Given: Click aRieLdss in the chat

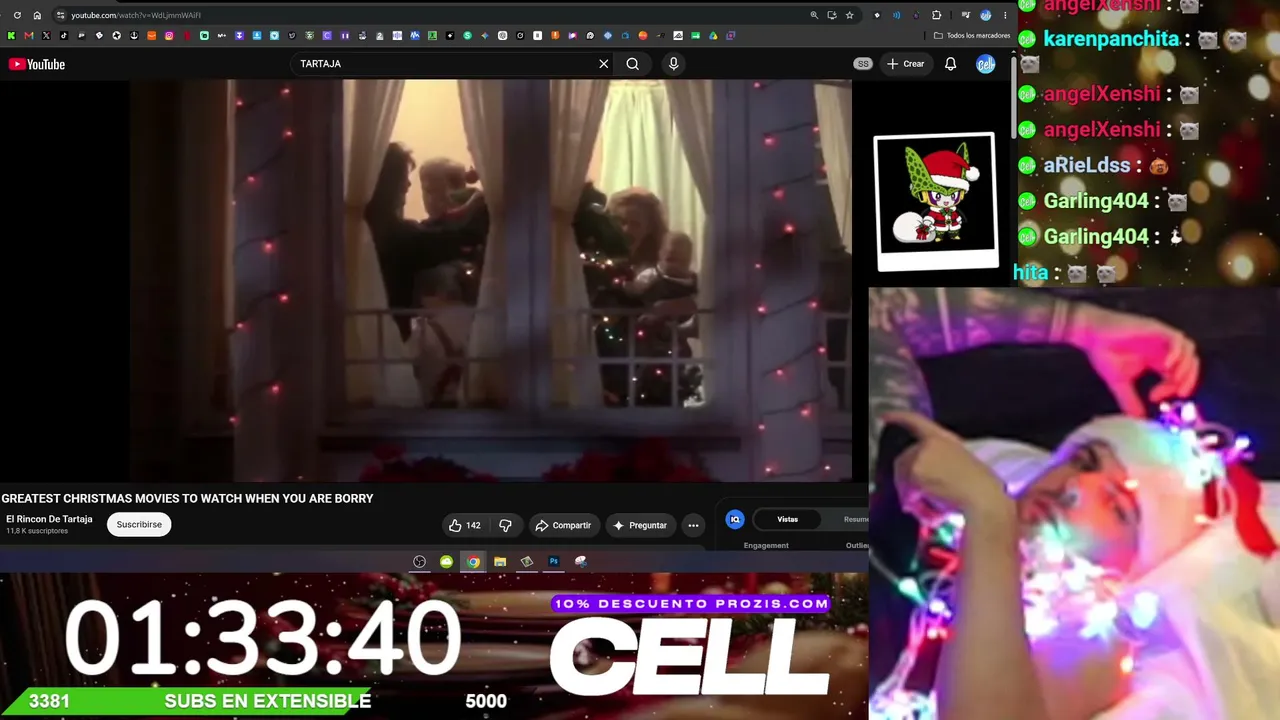Looking at the screenshot, I should click(1087, 166).
